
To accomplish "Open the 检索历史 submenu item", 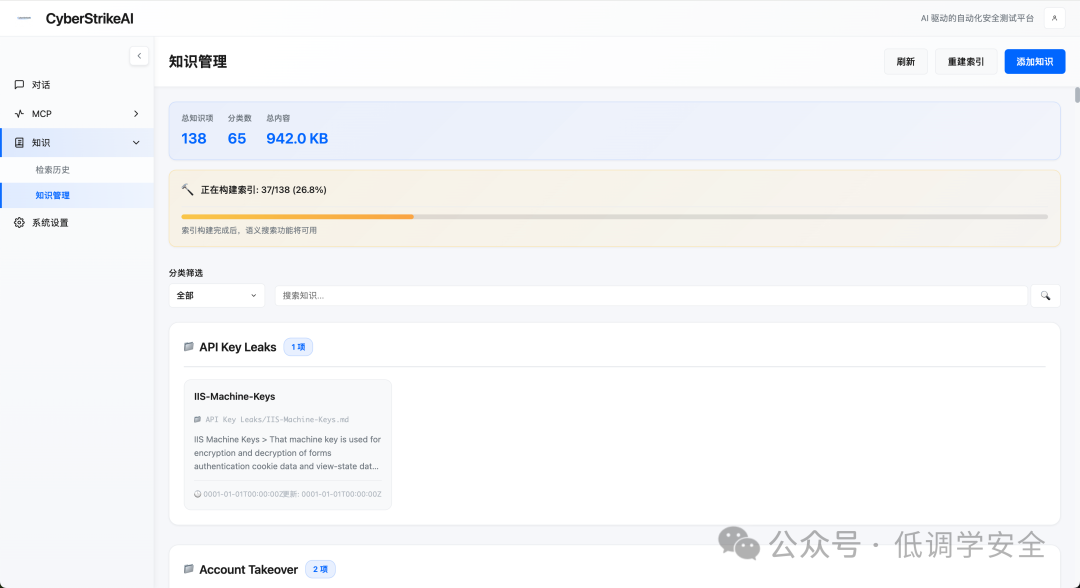I will (x=77, y=169).
